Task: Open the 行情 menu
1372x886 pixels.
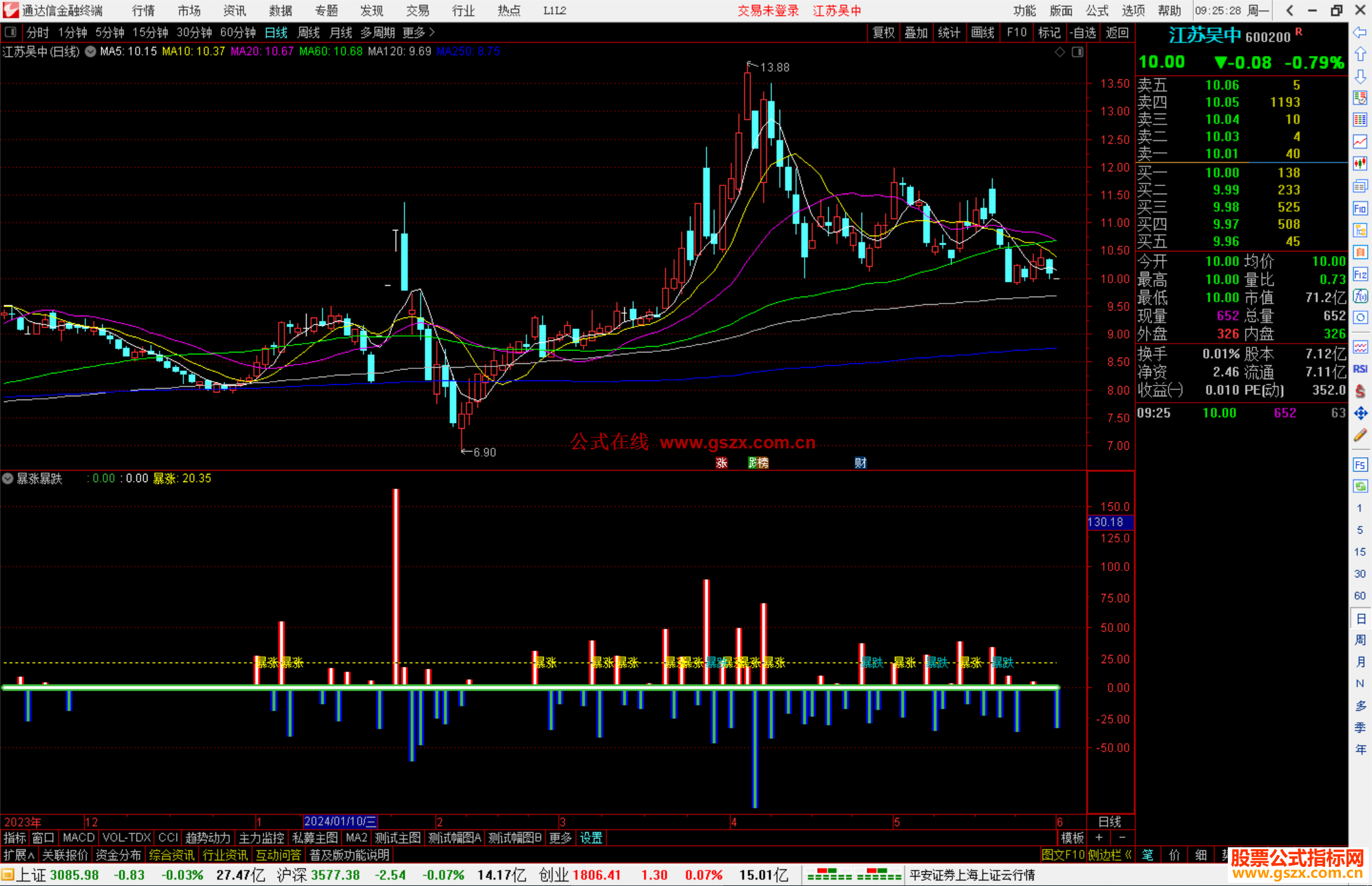Action: [x=143, y=10]
